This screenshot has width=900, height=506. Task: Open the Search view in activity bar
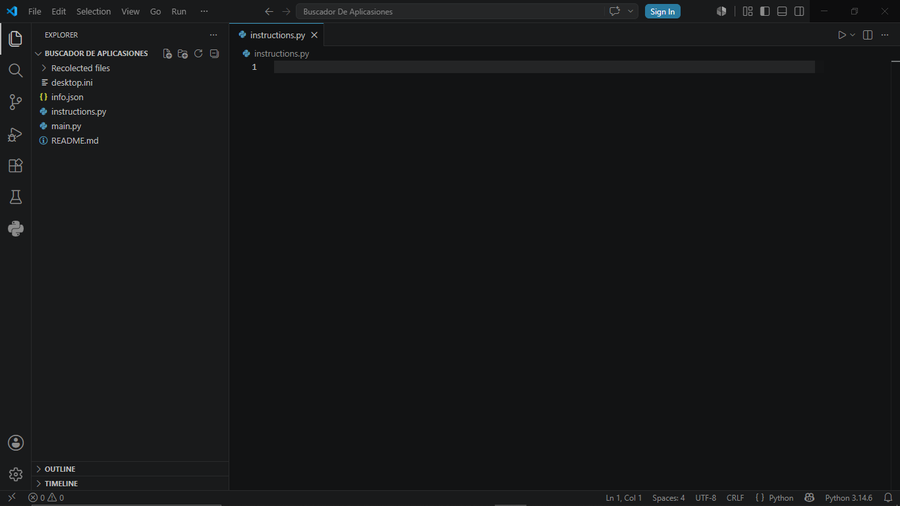point(15,71)
